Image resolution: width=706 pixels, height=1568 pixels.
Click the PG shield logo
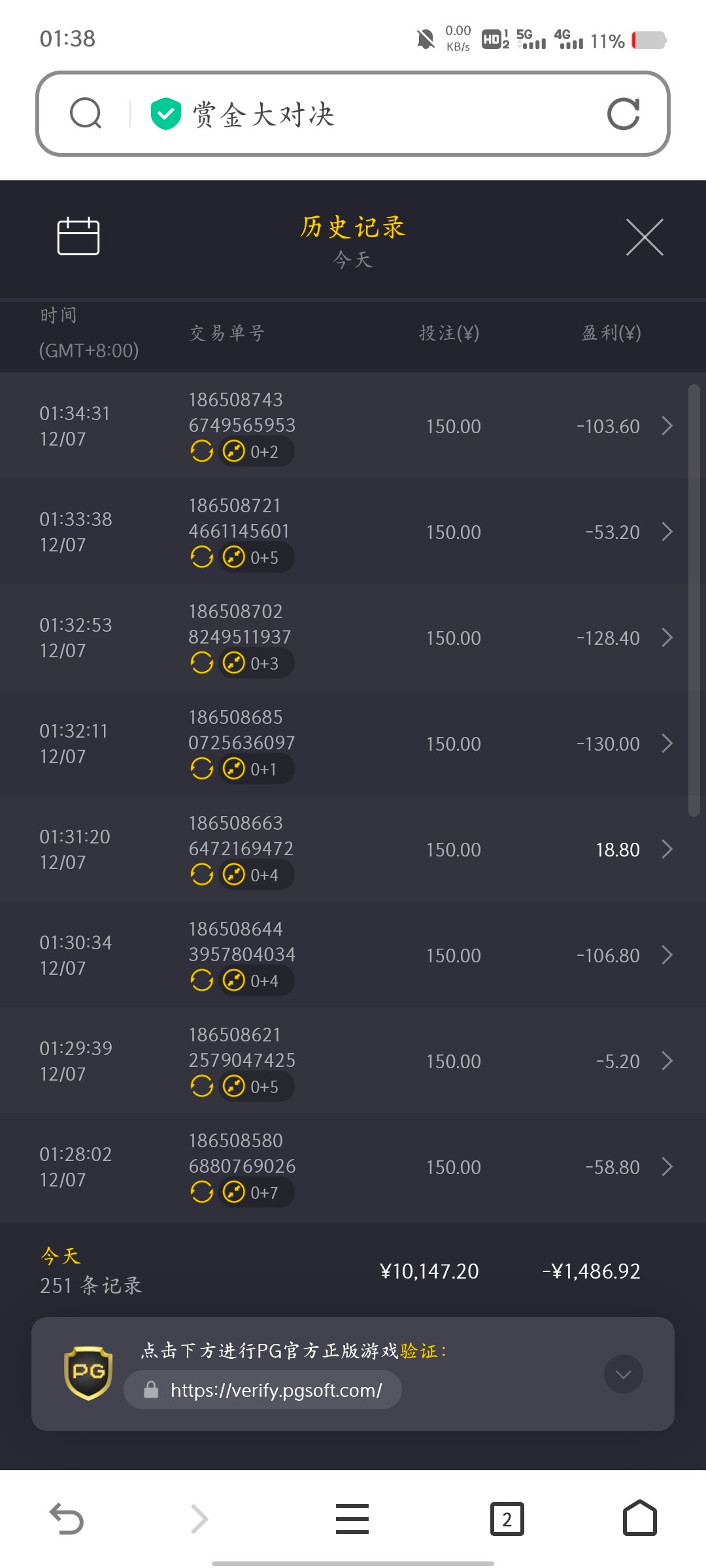pyautogui.click(x=88, y=1373)
